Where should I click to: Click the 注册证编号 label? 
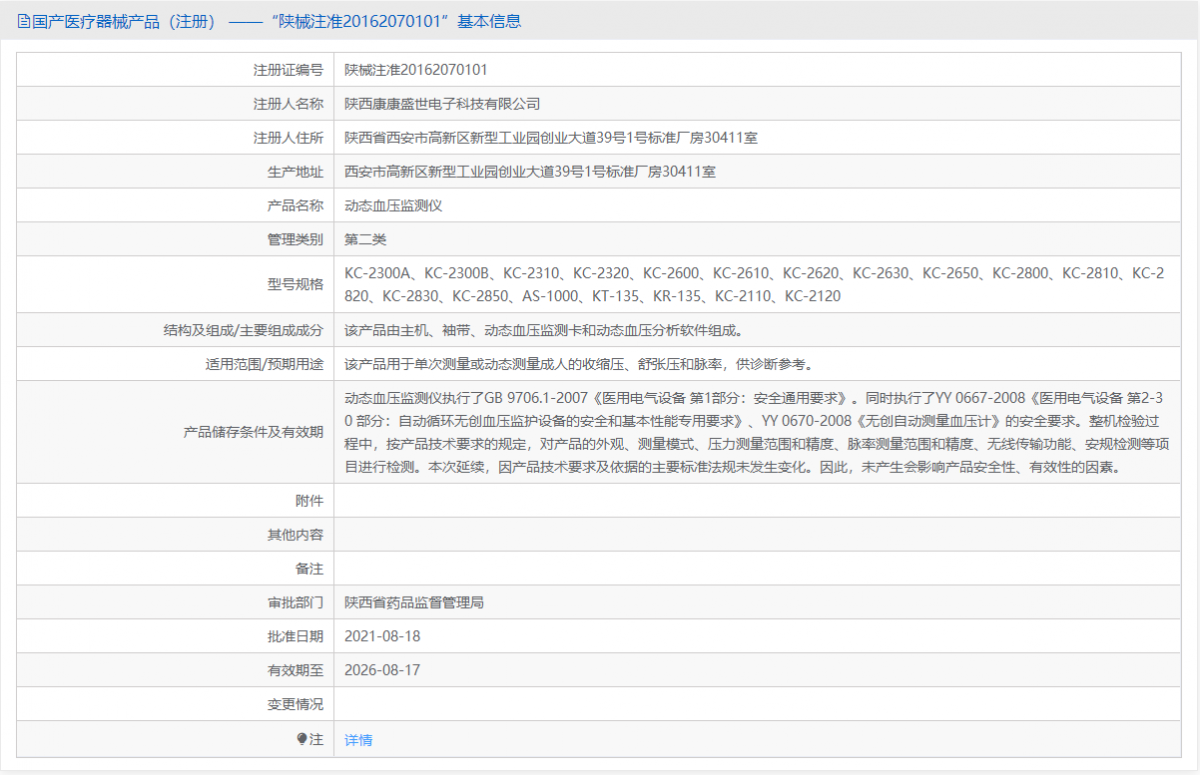288,70
